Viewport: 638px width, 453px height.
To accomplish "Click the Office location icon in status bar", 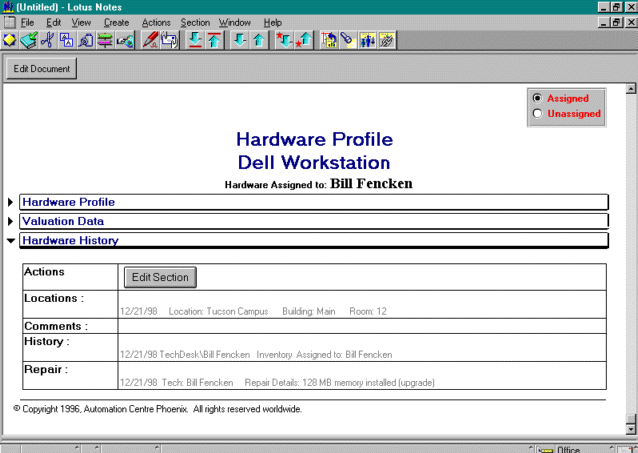I will coord(545,450).
